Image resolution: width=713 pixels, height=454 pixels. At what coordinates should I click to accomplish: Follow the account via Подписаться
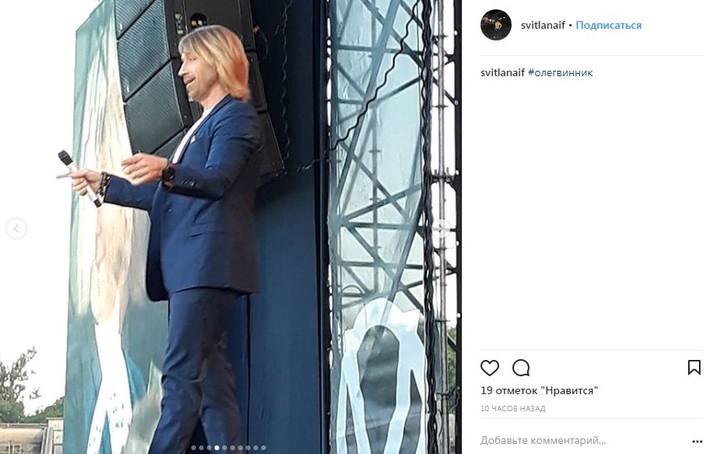click(608, 25)
